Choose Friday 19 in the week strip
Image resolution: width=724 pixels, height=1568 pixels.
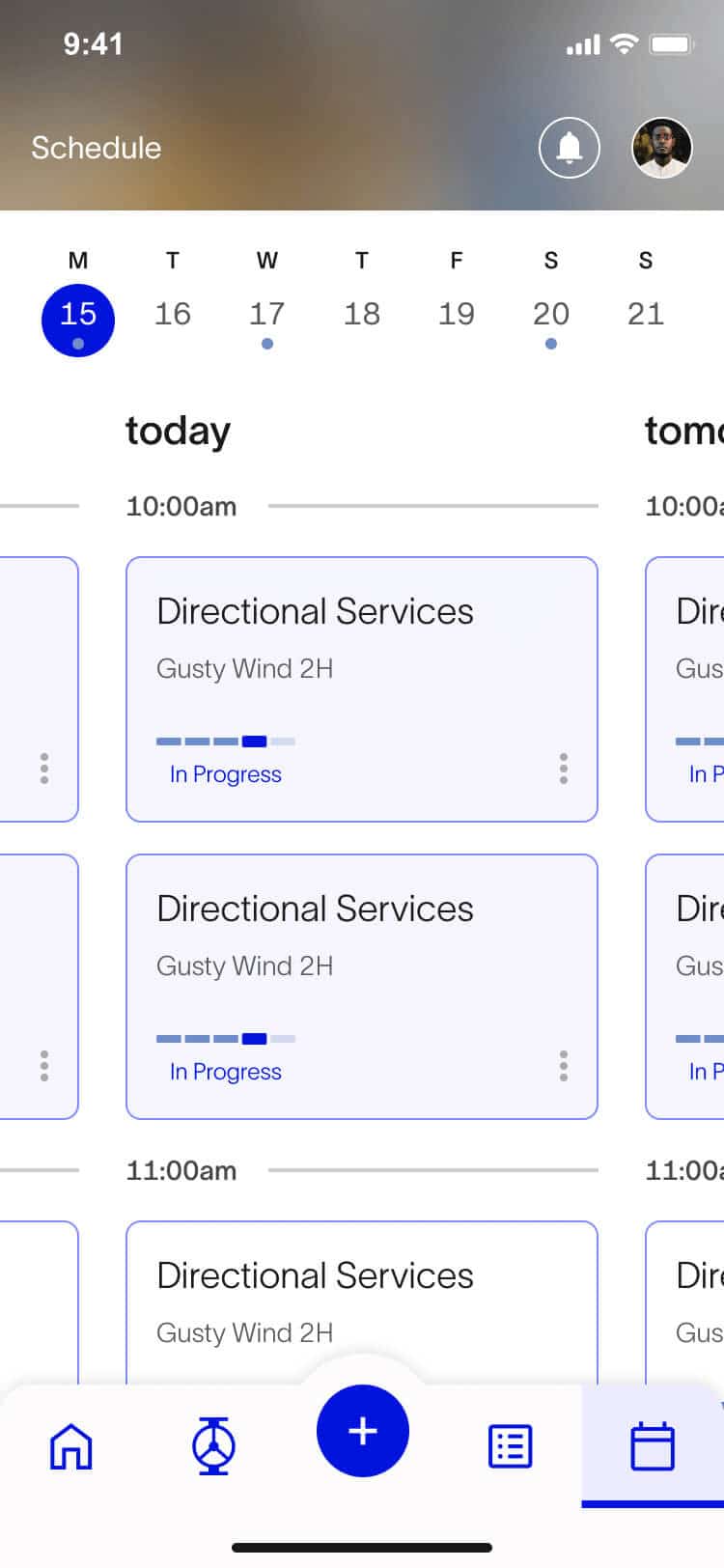point(457,314)
